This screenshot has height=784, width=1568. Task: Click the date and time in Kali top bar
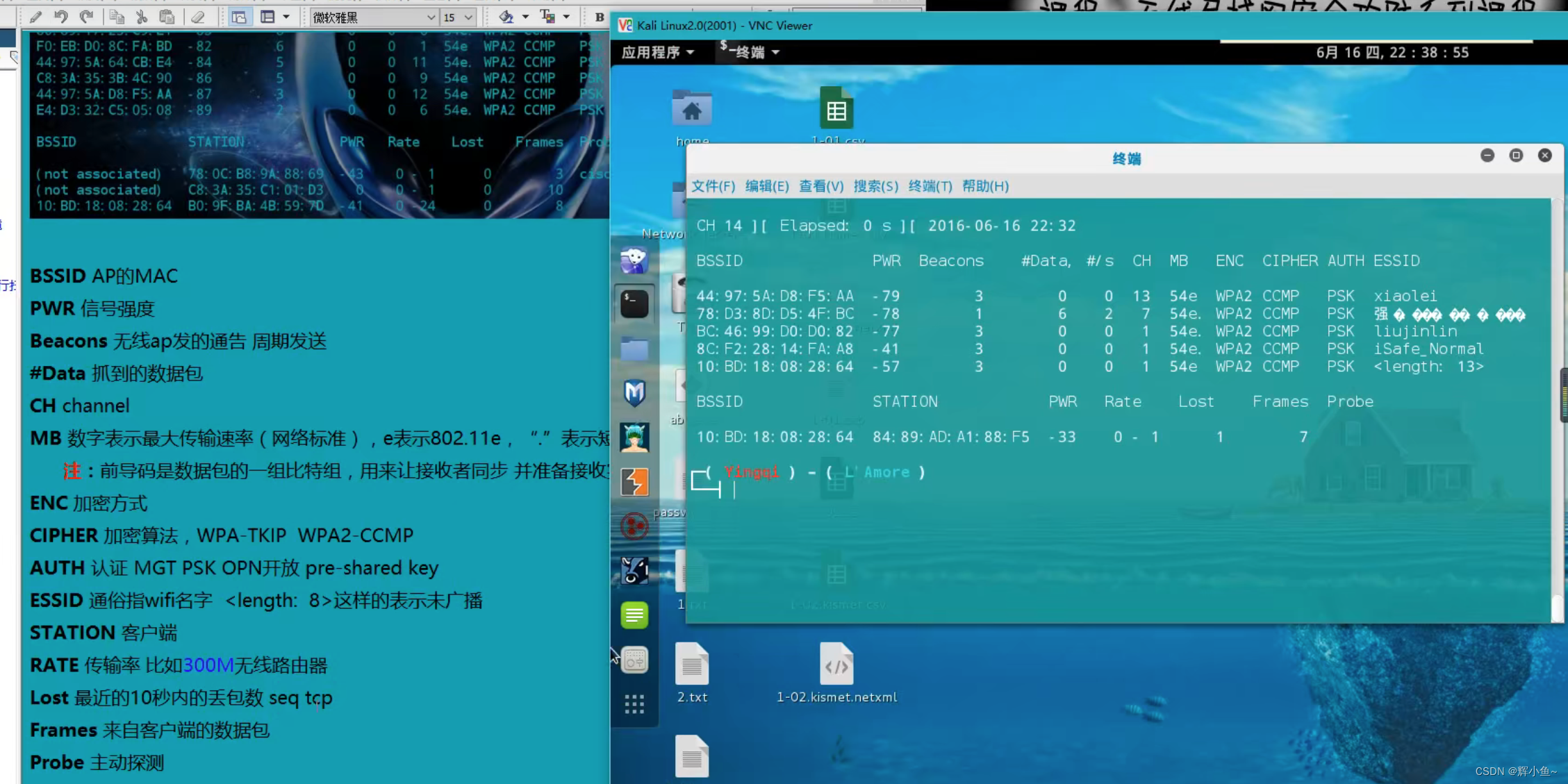pyautogui.click(x=1392, y=52)
